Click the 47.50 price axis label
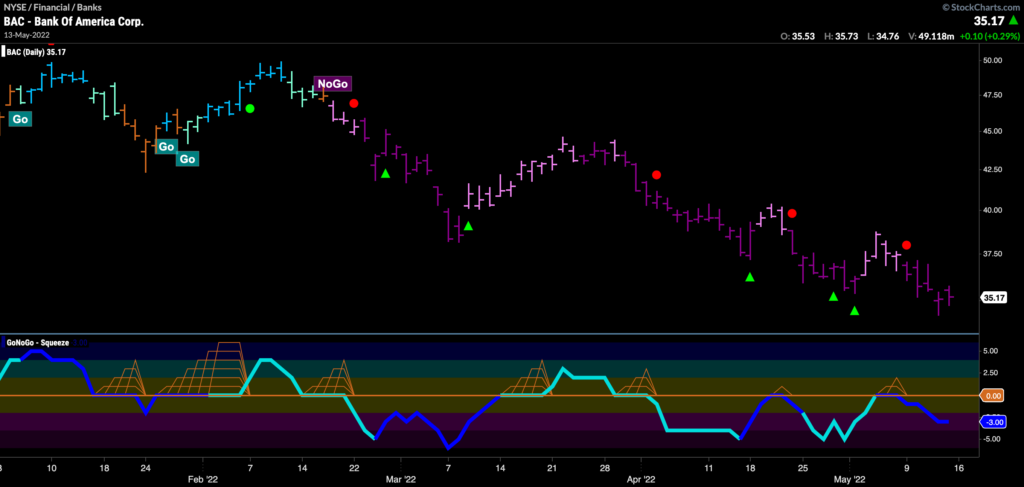Viewport: 1024px width, 487px height. tap(992, 95)
